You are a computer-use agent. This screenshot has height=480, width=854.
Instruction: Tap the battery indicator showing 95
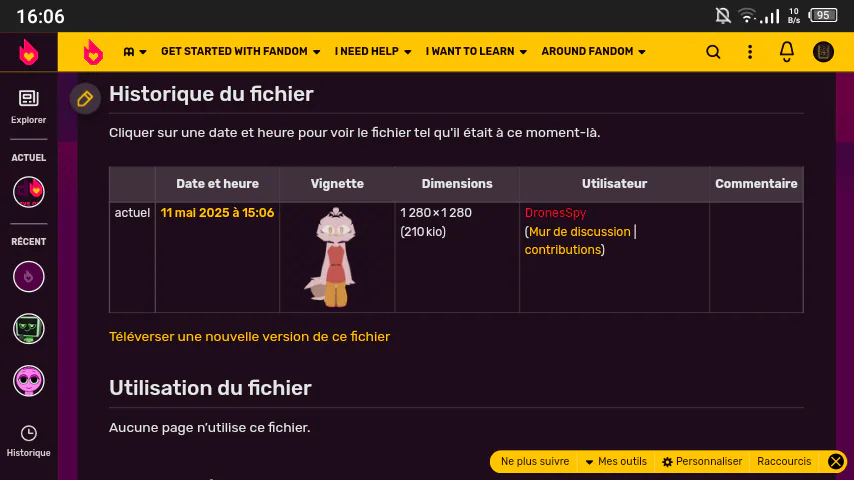pyautogui.click(x=823, y=15)
